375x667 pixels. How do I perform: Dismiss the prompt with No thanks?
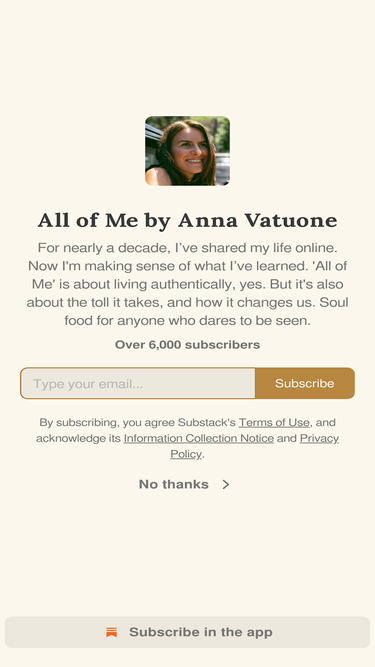click(184, 485)
